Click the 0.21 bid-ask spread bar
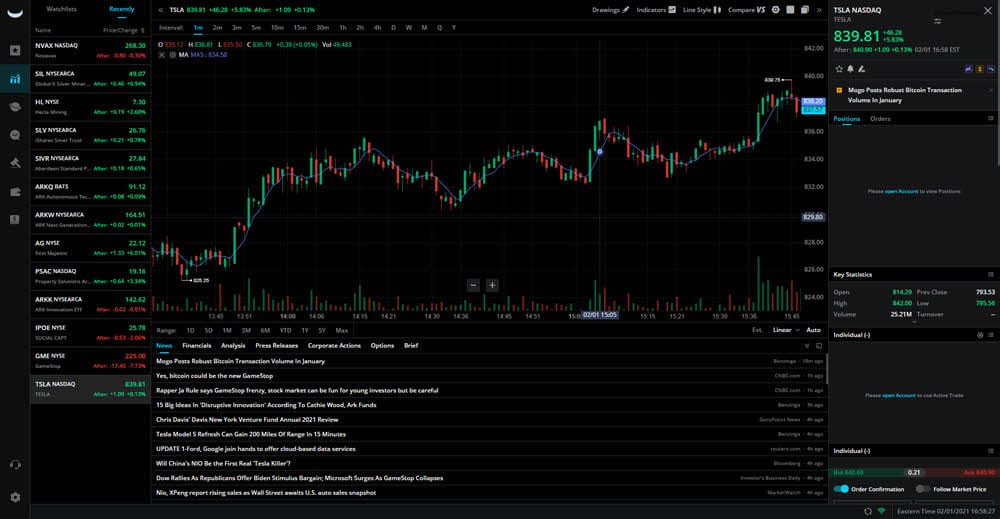The width and height of the screenshot is (1000, 519). point(914,472)
